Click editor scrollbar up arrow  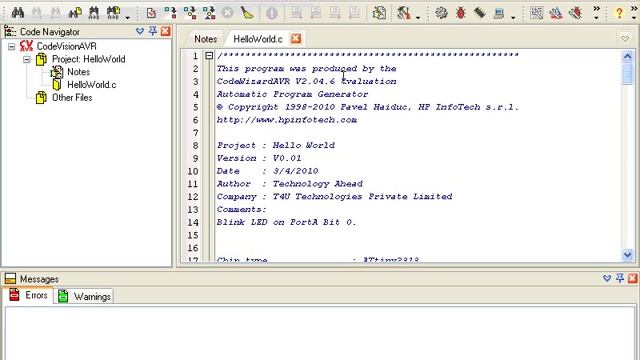point(627,56)
